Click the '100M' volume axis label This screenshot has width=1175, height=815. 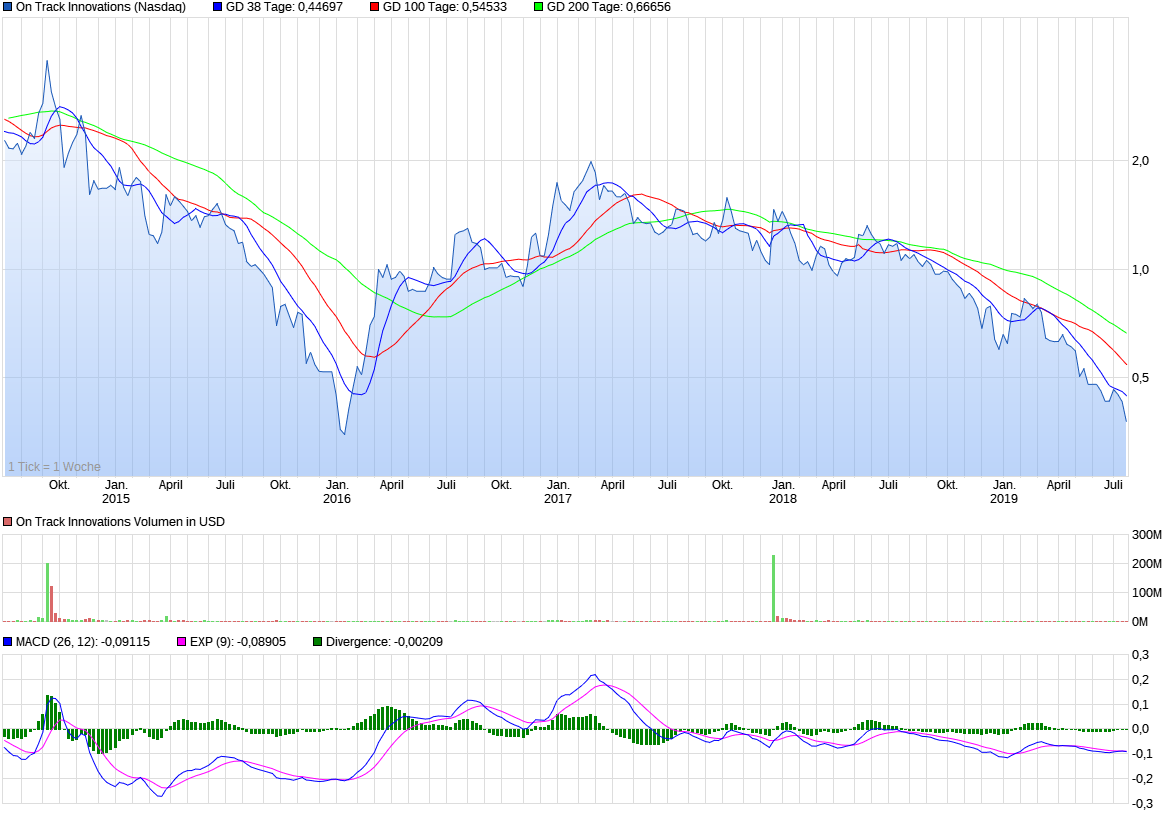pos(1147,593)
